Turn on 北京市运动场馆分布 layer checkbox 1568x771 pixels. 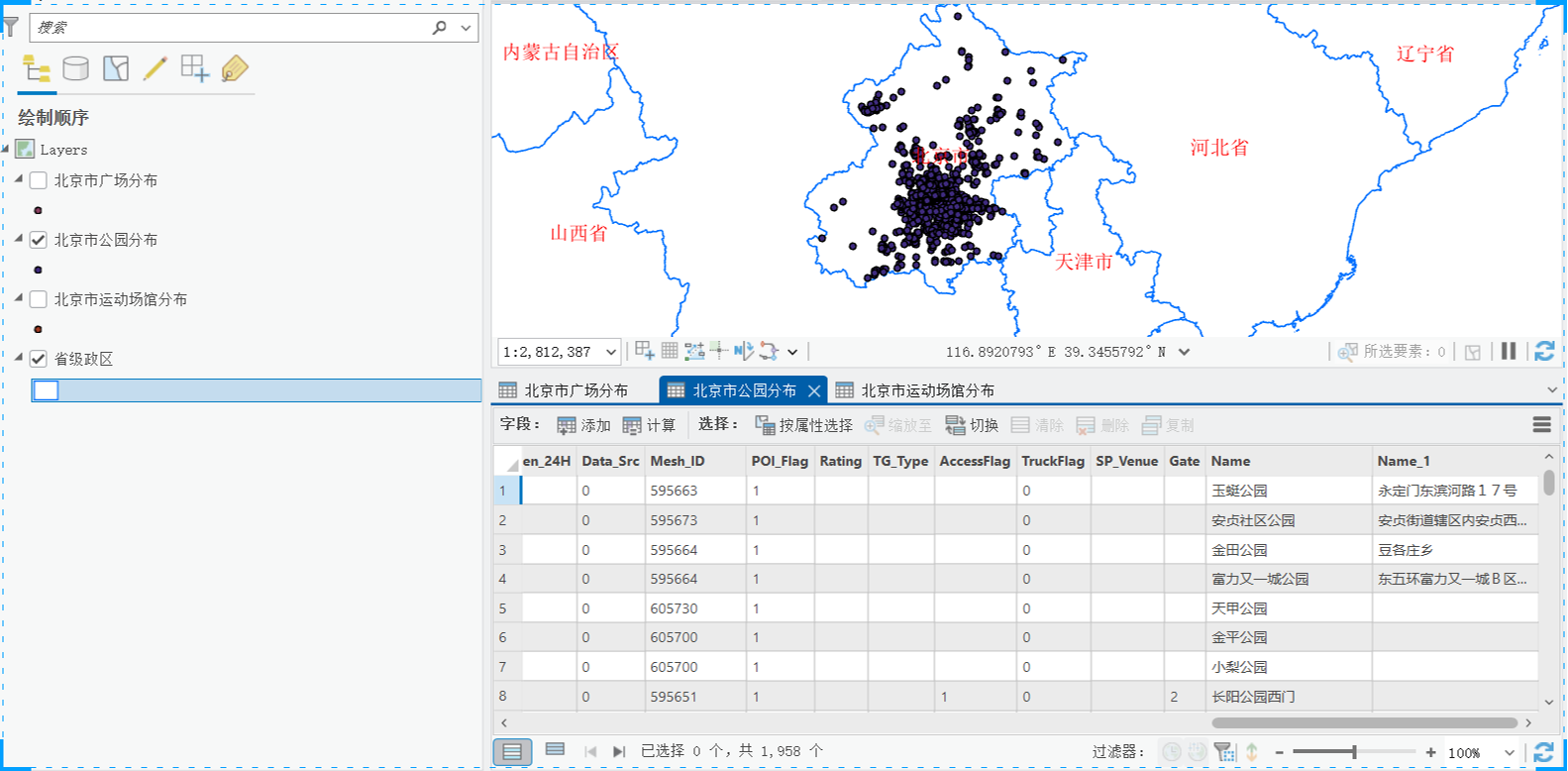39,299
